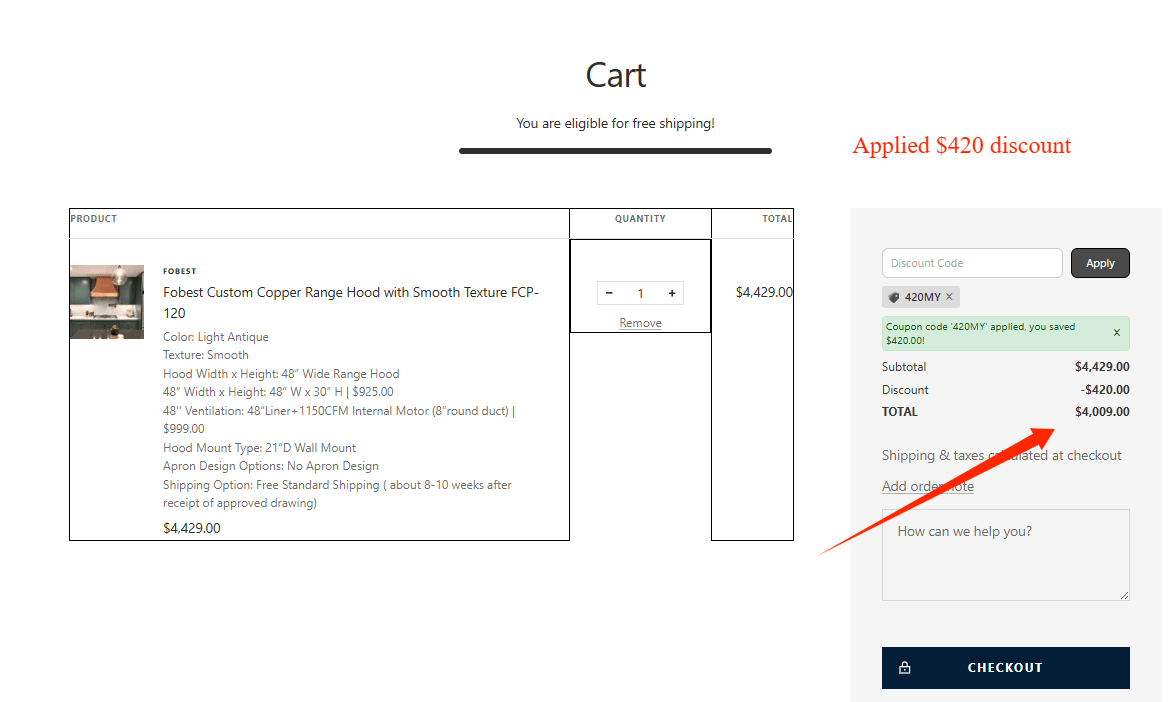Screen dimensions: 1172x702
Task: Click the lock icon on checkout button
Action: pos(904,668)
